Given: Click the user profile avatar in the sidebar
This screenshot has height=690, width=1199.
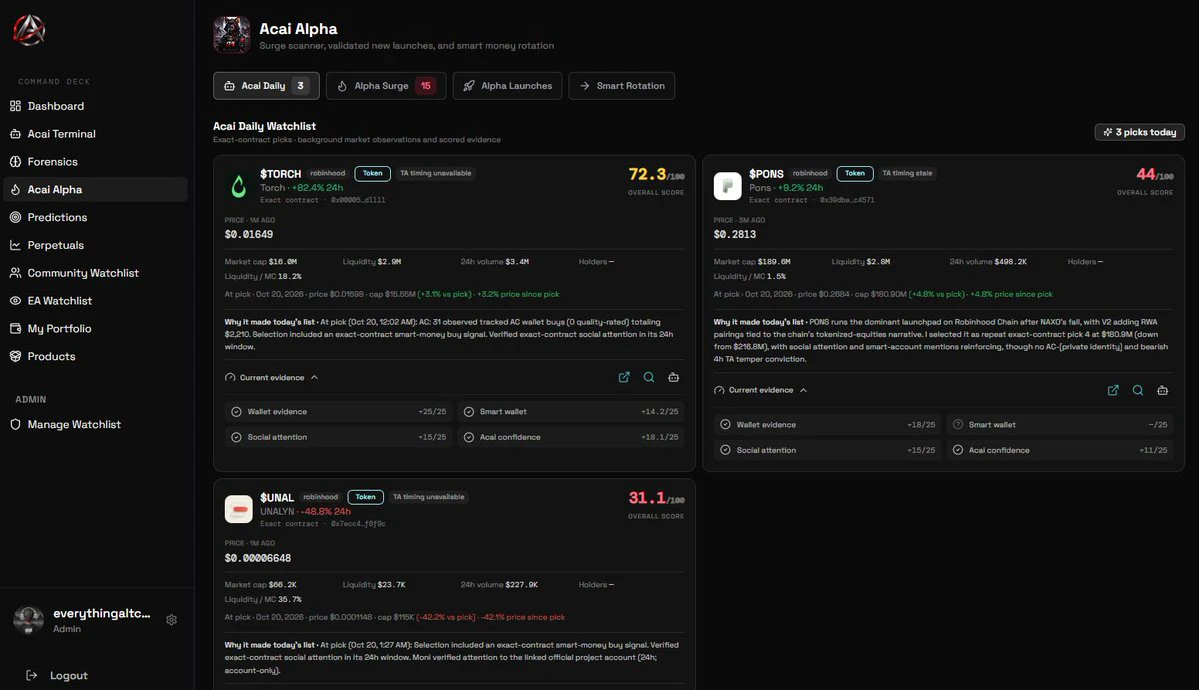Looking at the screenshot, I should (x=28, y=620).
